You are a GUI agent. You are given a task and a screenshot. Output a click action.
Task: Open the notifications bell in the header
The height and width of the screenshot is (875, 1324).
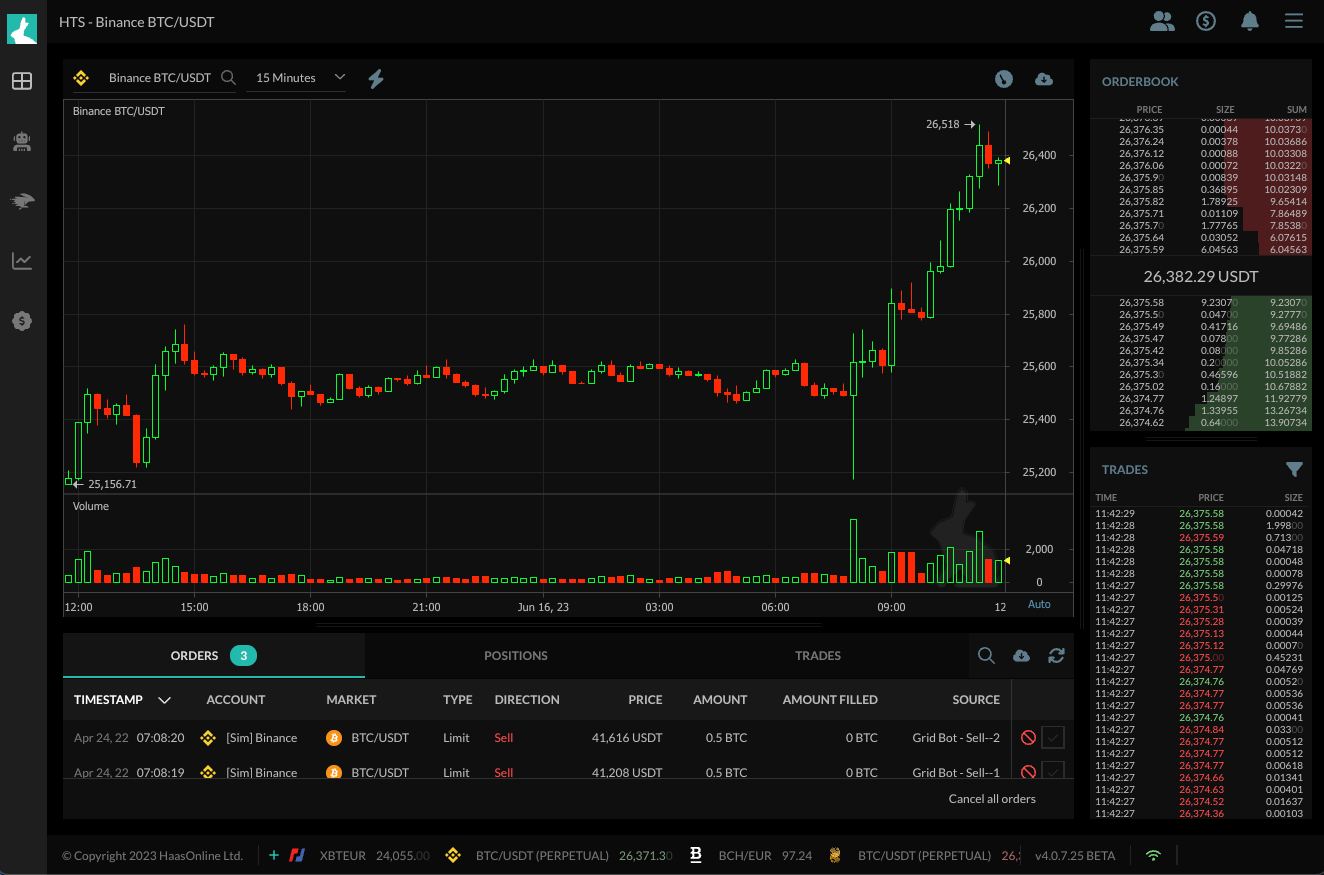pyautogui.click(x=1249, y=20)
